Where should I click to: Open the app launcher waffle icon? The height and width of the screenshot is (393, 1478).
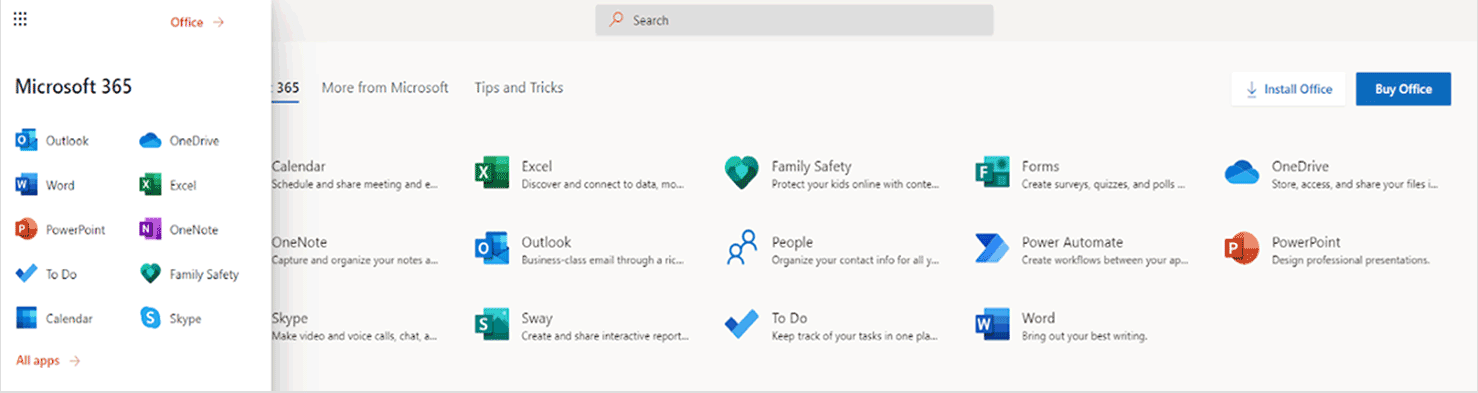point(20,19)
